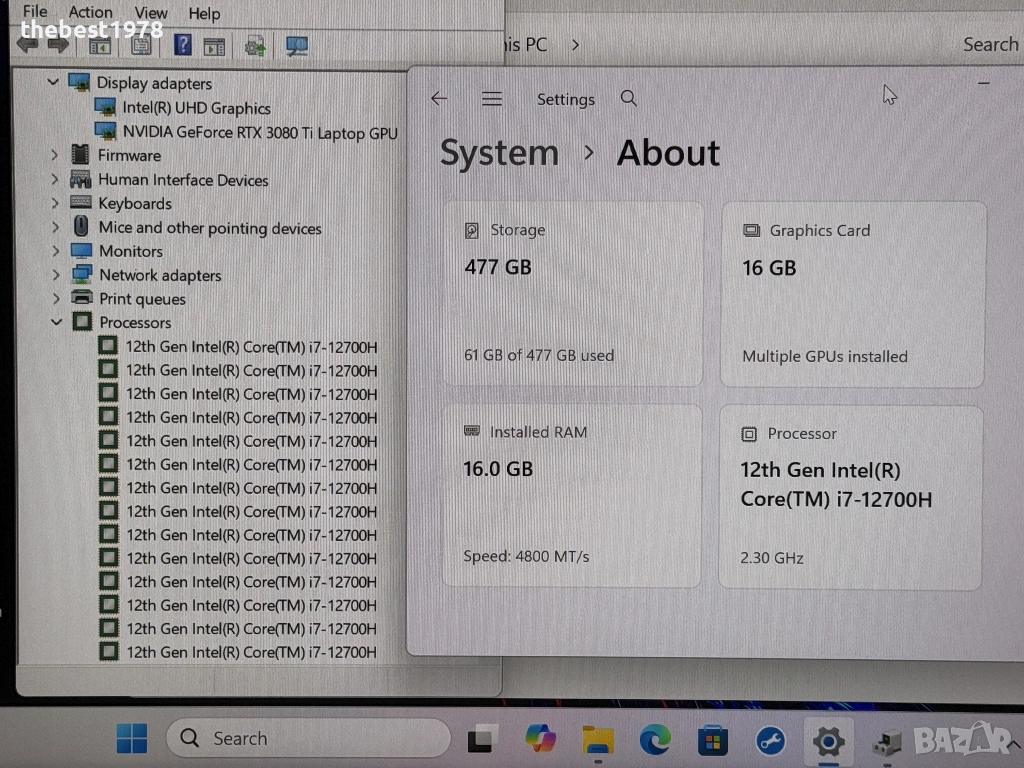Click the Windows Start button
The image size is (1024, 768).
[x=131, y=739]
